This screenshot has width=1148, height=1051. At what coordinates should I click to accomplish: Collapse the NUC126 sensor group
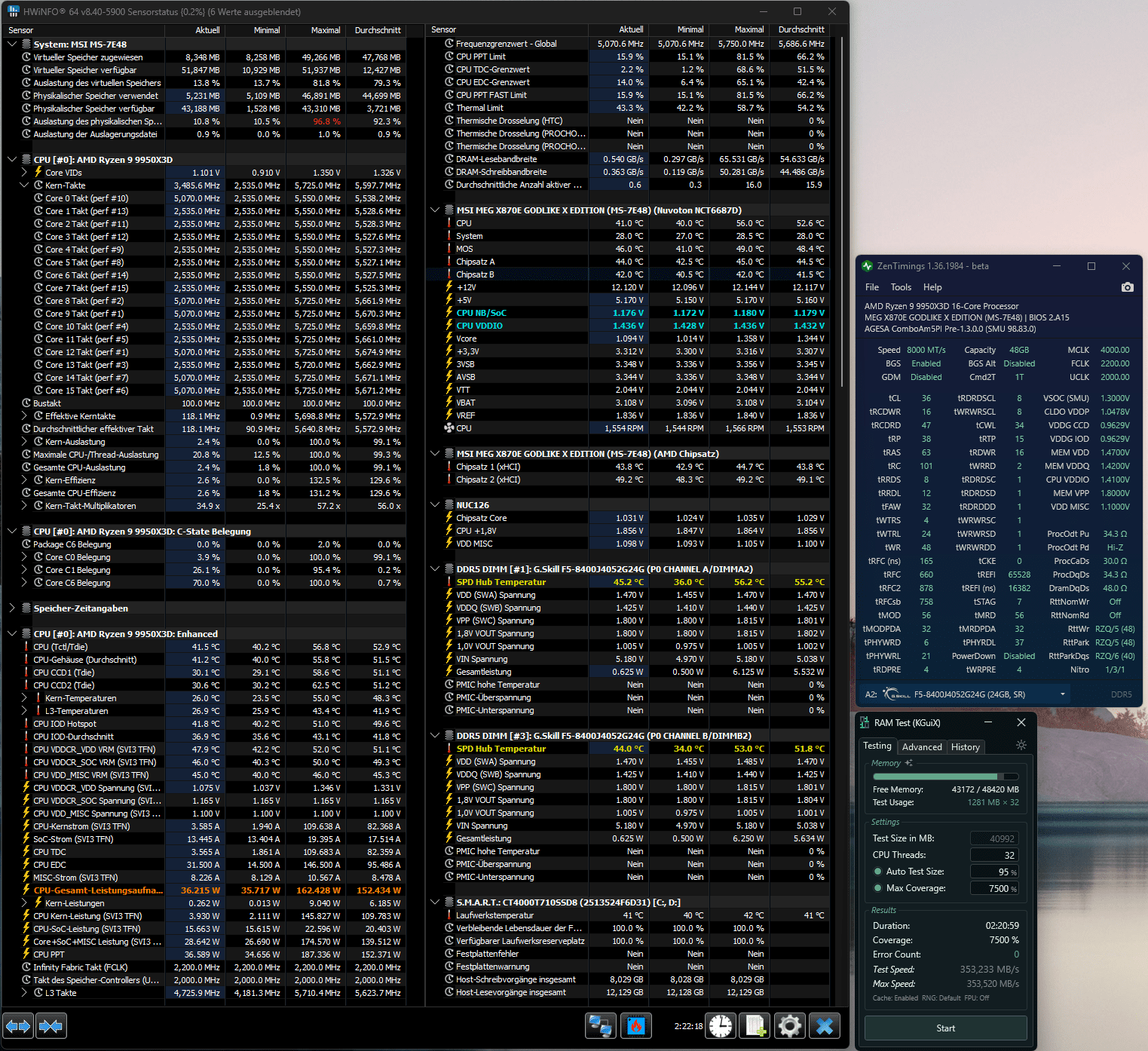tap(435, 505)
